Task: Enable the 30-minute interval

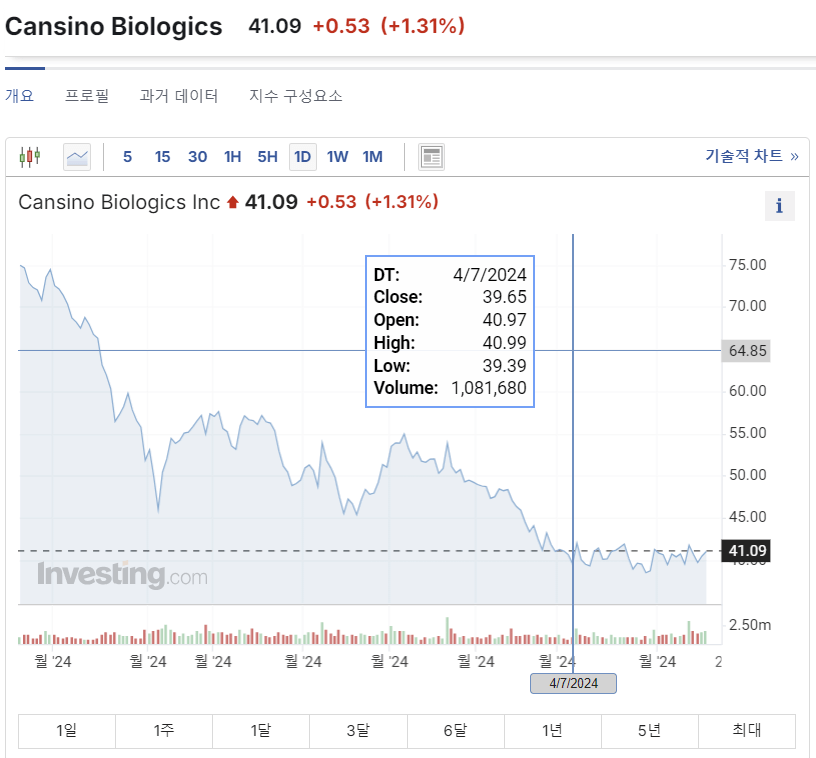Action: (x=197, y=156)
